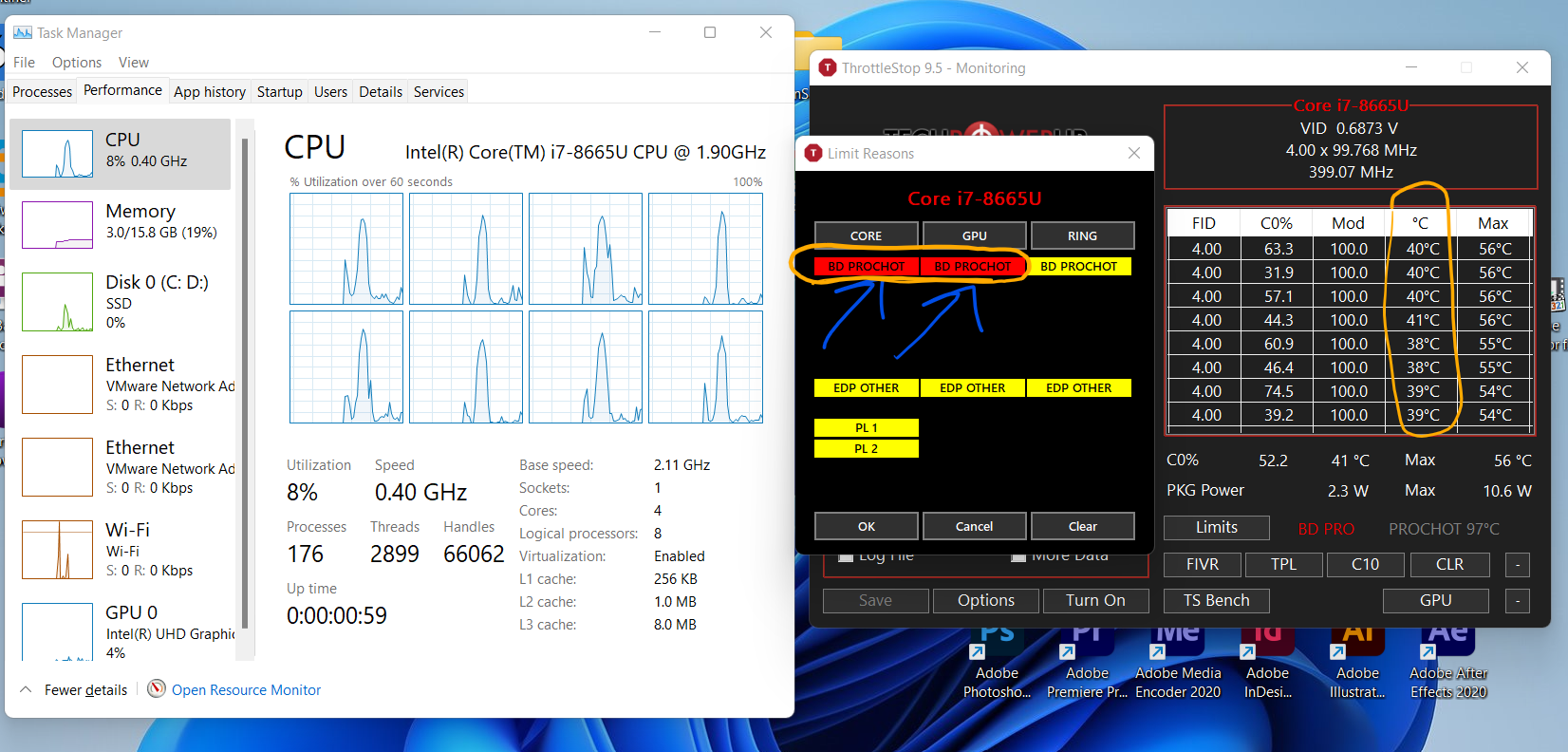Click the yellow PL 2 indicator
Viewport: 1568px width, 752px height.
pyautogui.click(x=867, y=448)
